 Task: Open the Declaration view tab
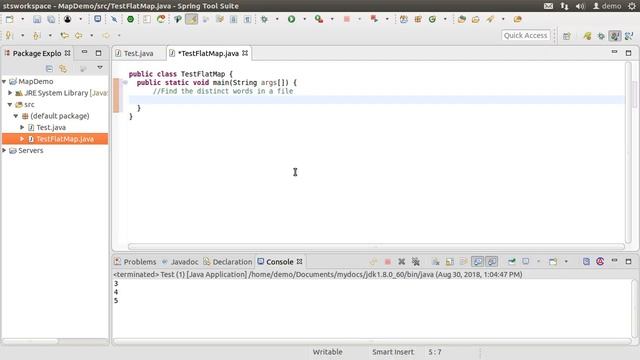[228, 262]
